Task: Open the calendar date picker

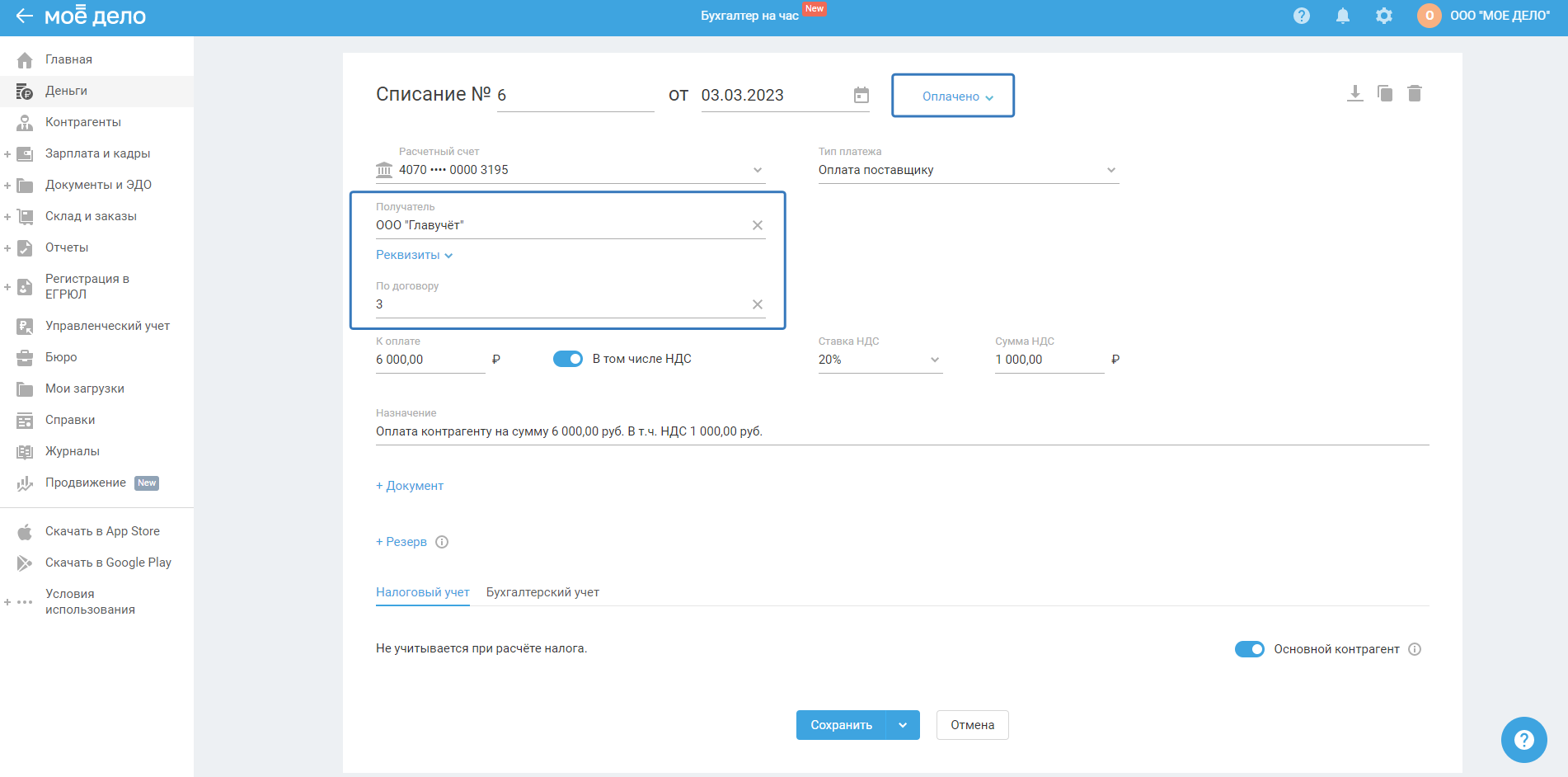Action: (x=861, y=95)
